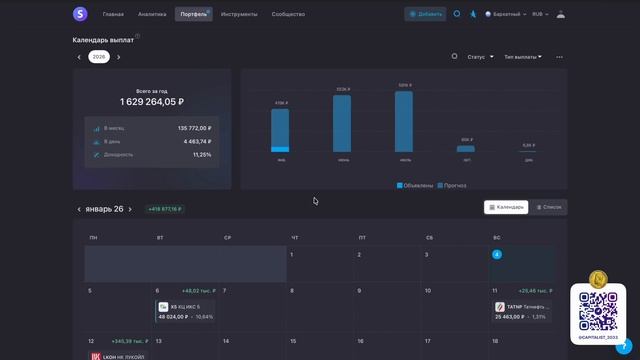Switch to the Календарь view

coord(506,207)
